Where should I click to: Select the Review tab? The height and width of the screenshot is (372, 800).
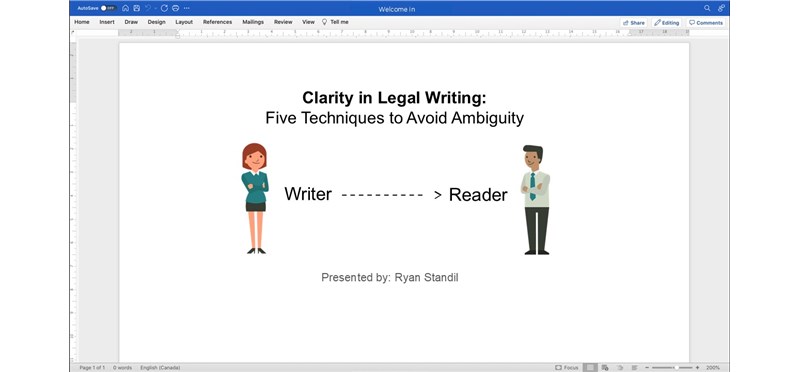[283, 22]
